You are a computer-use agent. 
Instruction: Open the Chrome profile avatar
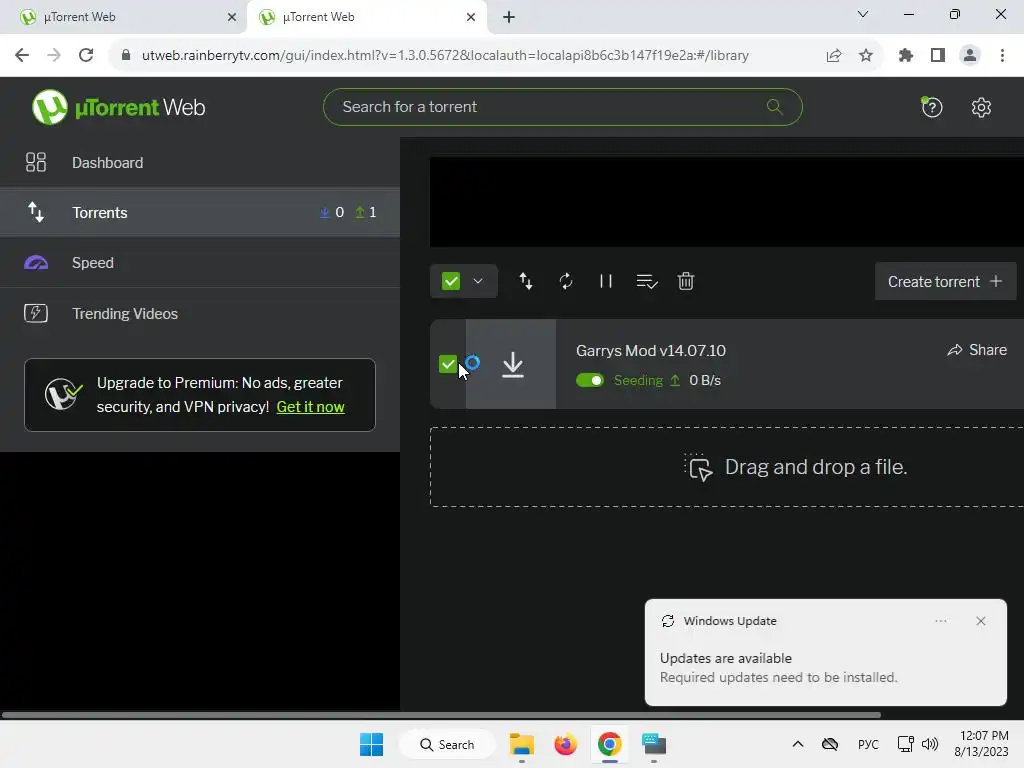click(x=970, y=56)
